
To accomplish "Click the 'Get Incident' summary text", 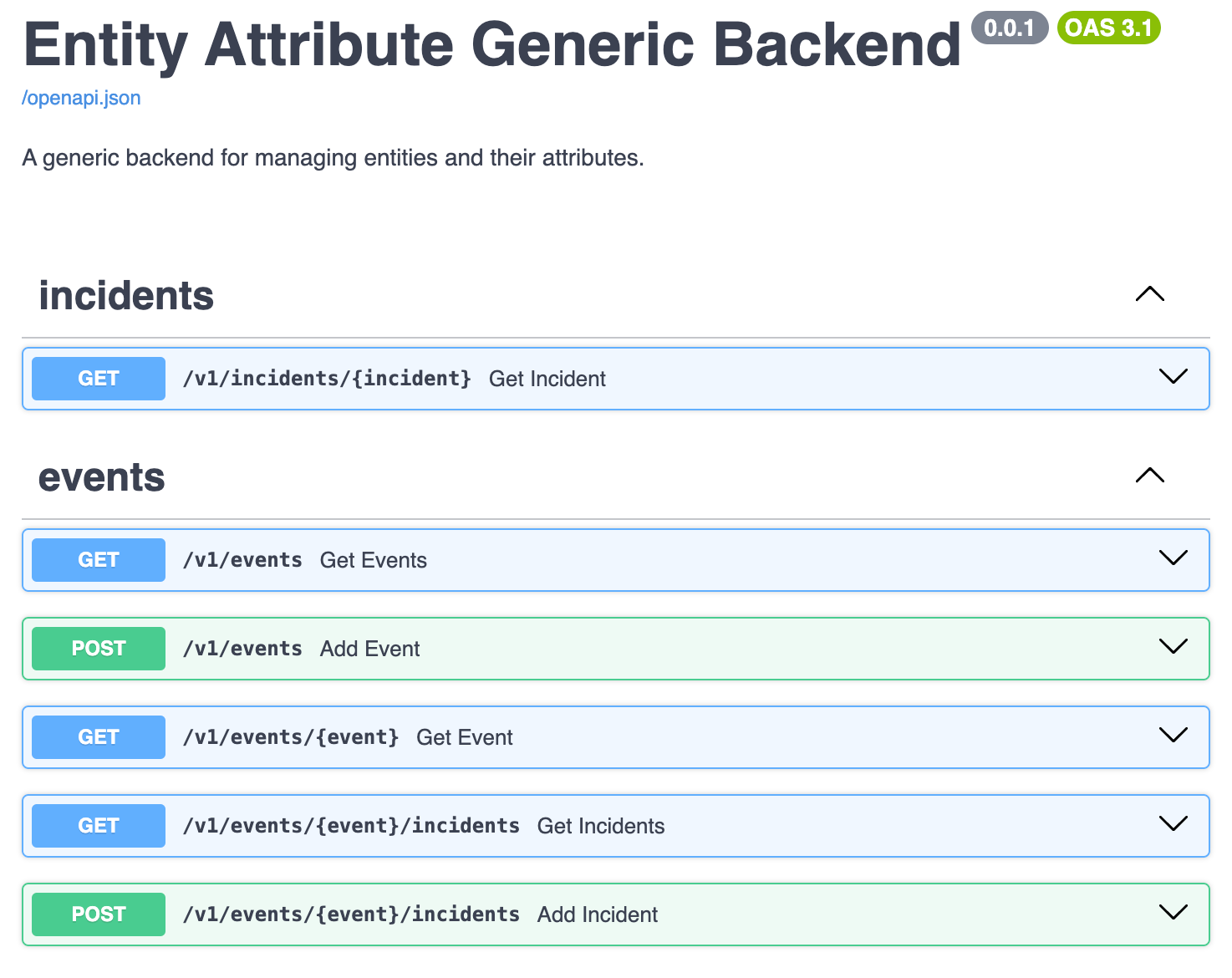I will click(x=547, y=379).
